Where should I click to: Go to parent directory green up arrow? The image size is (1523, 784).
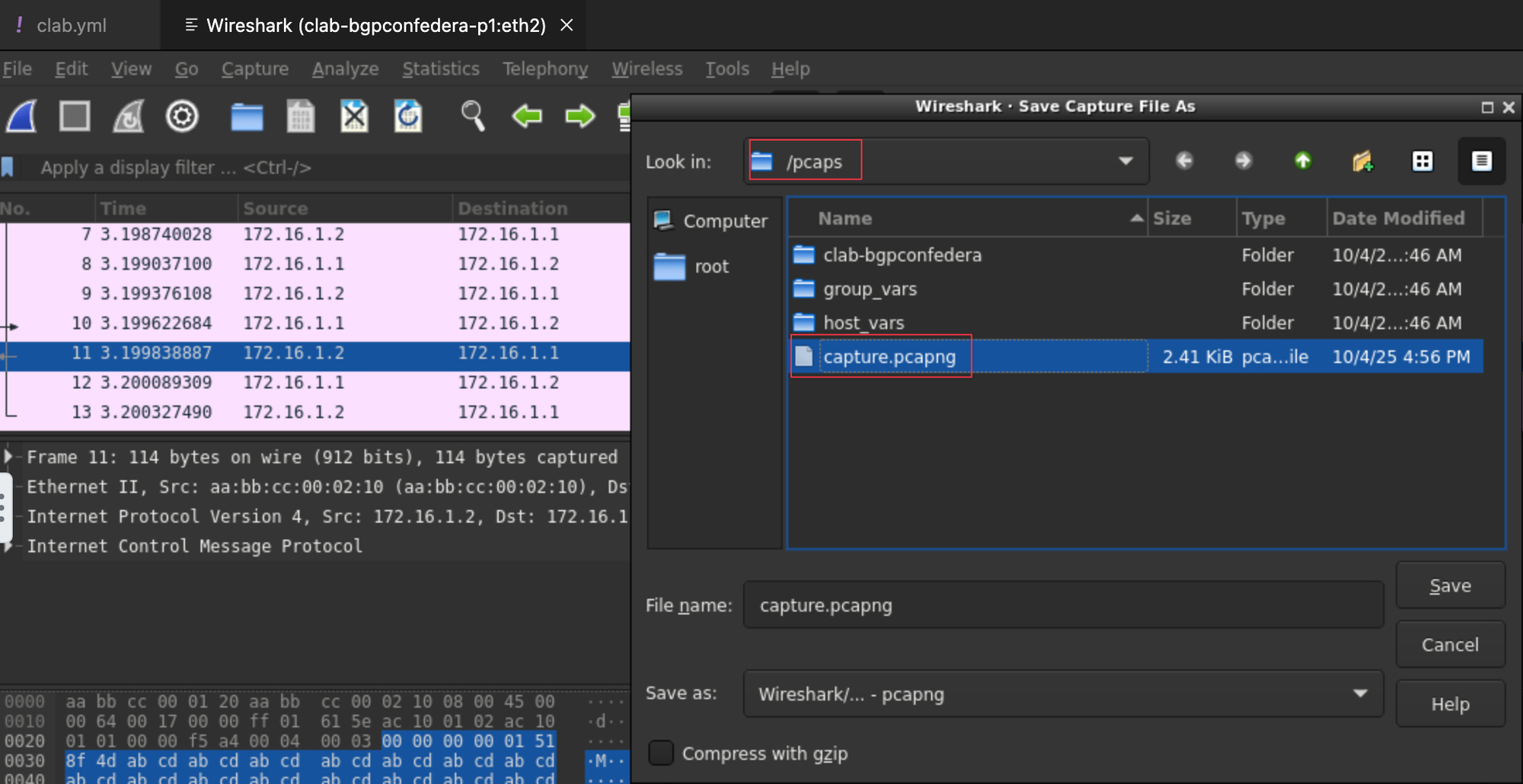1302,161
